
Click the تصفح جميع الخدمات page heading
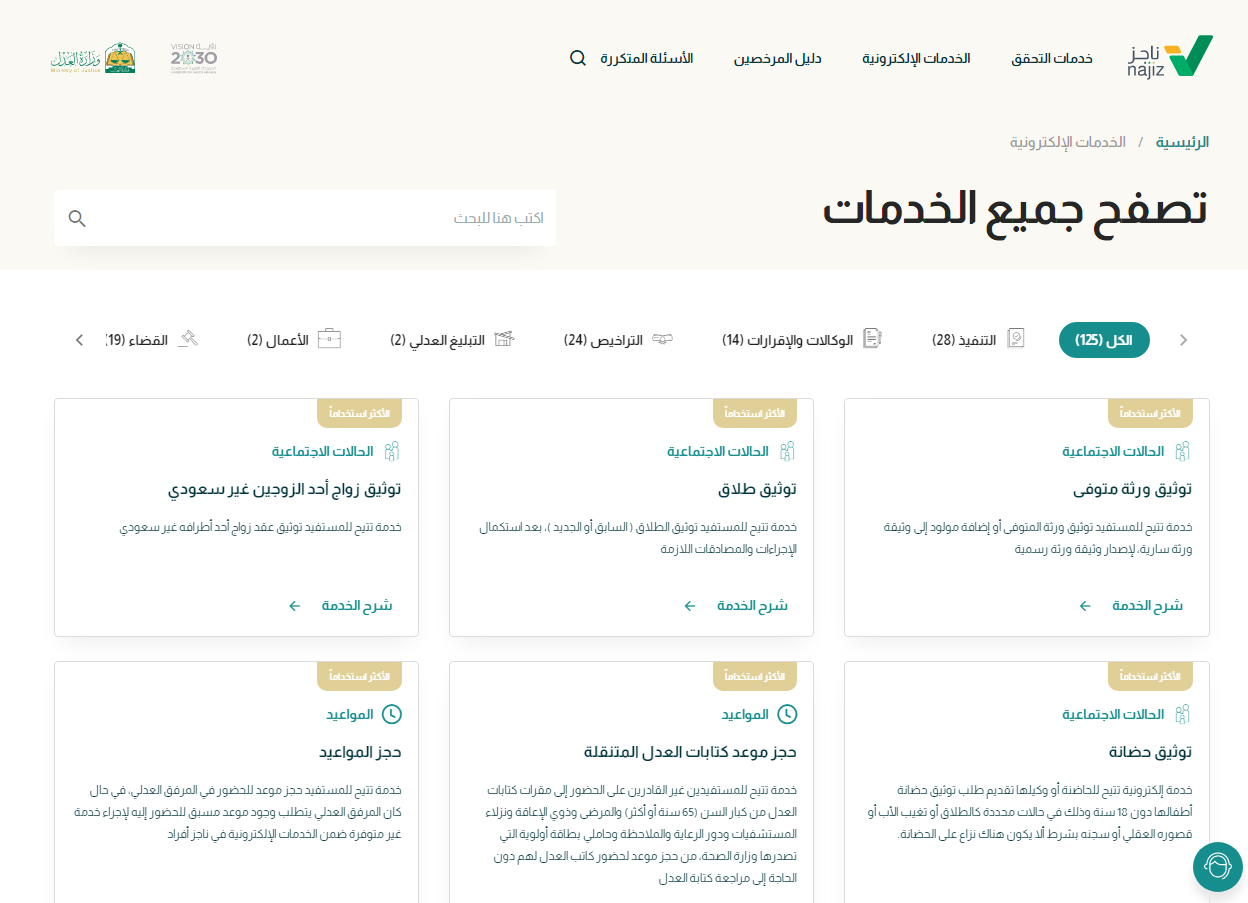pyautogui.click(x=1015, y=209)
